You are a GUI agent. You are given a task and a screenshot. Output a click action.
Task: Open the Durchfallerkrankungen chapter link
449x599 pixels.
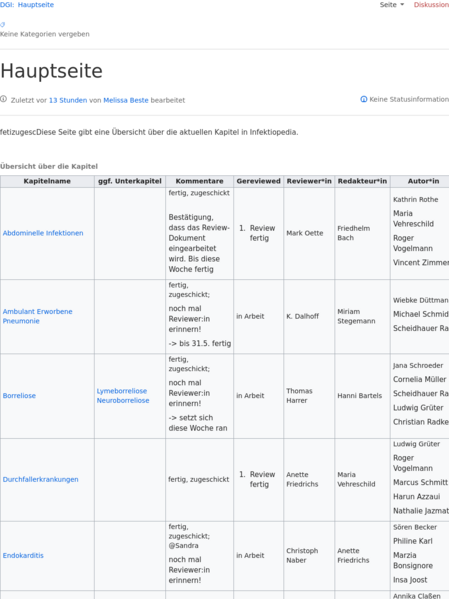pos(41,479)
